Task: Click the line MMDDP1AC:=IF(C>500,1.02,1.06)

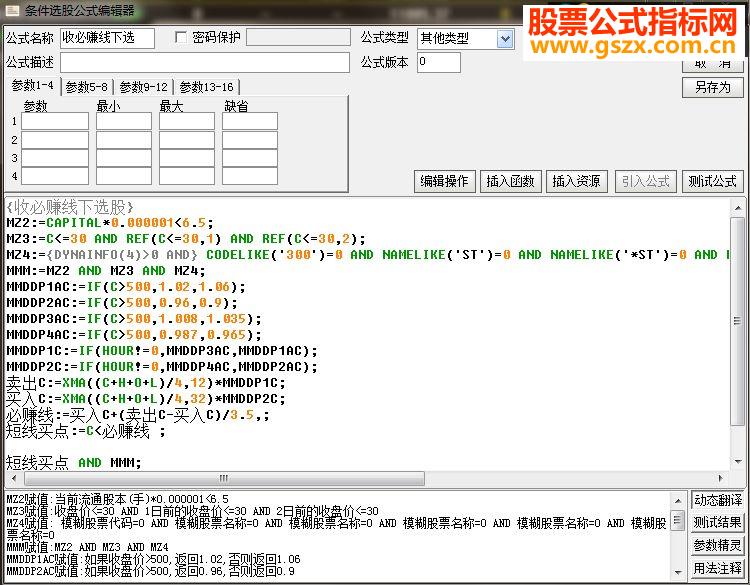Action: (x=126, y=287)
